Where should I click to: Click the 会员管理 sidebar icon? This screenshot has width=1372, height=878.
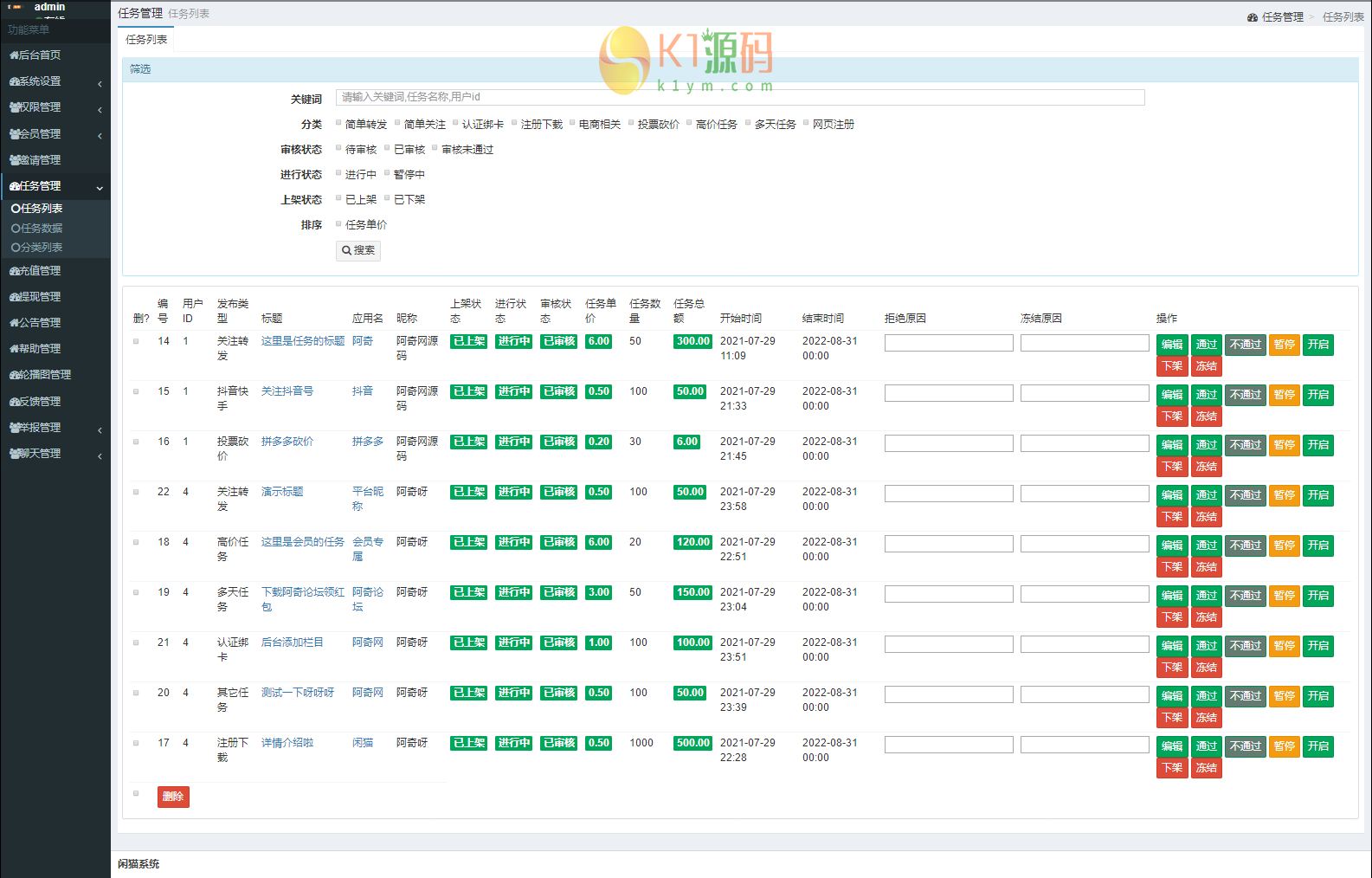(x=14, y=134)
